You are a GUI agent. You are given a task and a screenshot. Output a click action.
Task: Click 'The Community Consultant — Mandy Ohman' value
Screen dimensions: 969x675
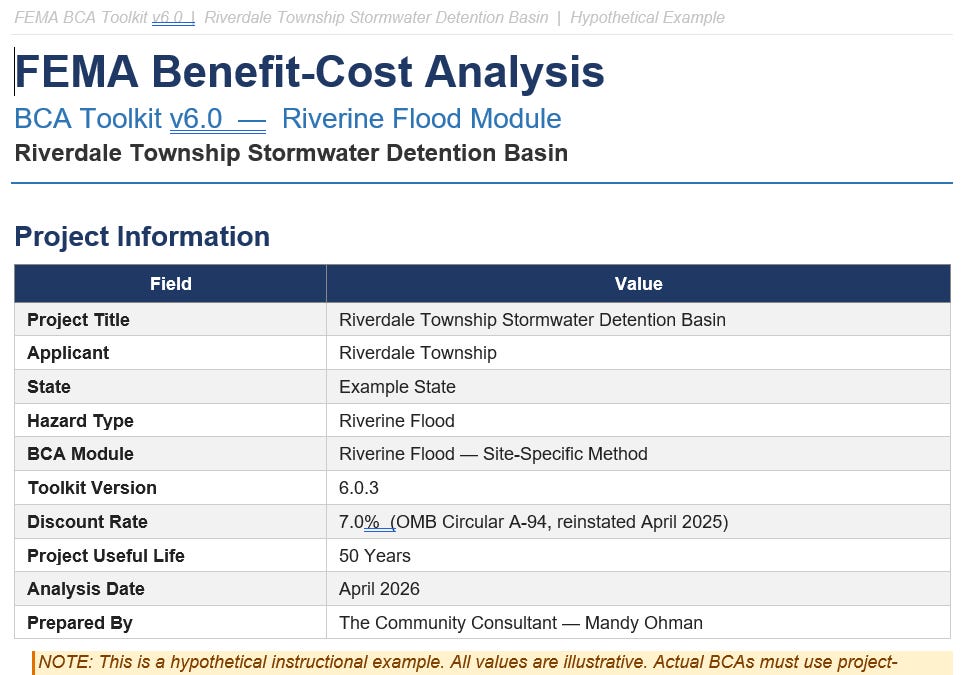click(520, 622)
